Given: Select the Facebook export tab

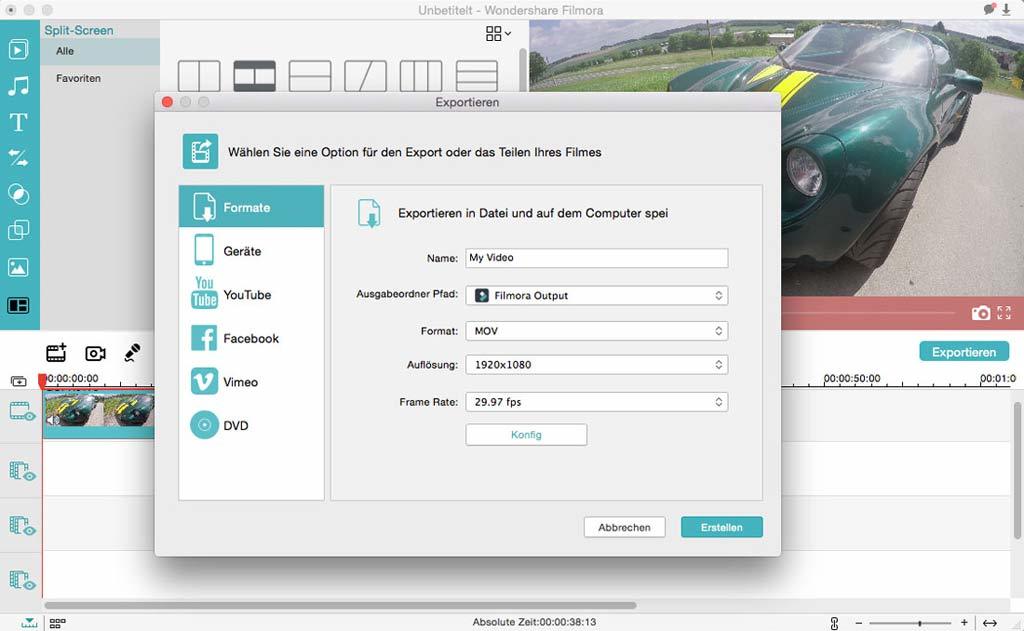Looking at the screenshot, I should tap(251, 338).
